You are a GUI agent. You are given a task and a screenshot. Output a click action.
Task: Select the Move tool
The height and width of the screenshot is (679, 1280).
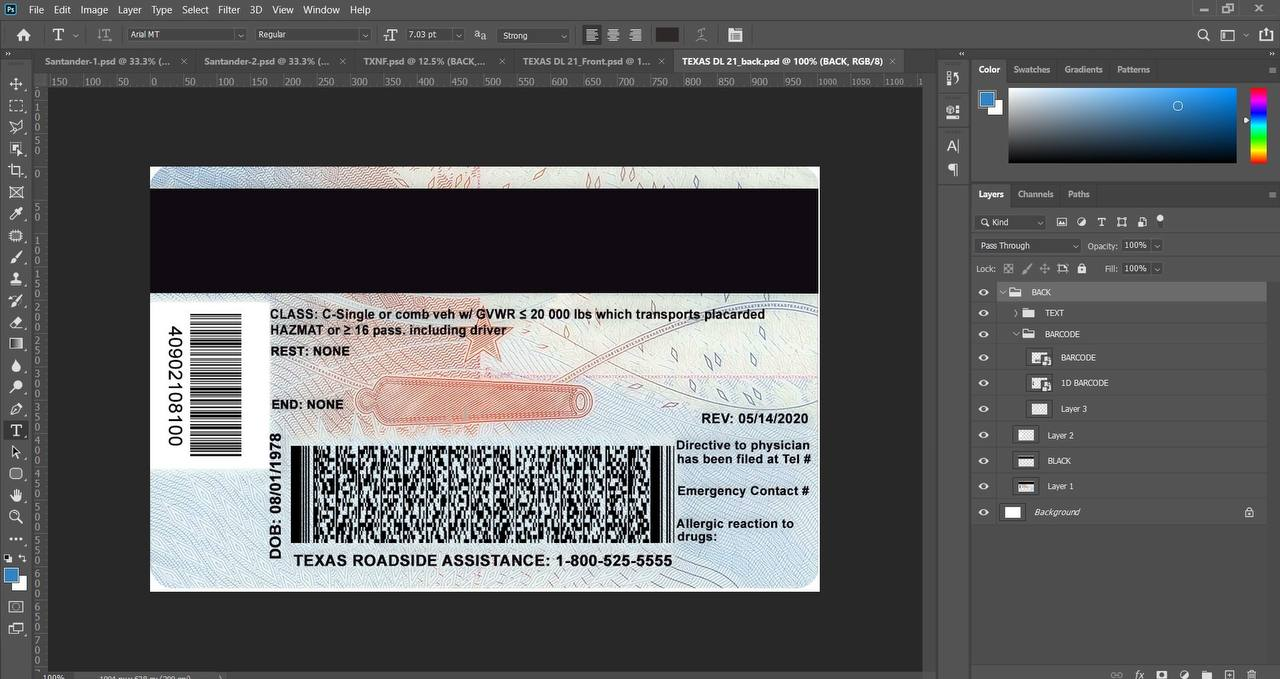pyautogui.click(x=16, y=84)
